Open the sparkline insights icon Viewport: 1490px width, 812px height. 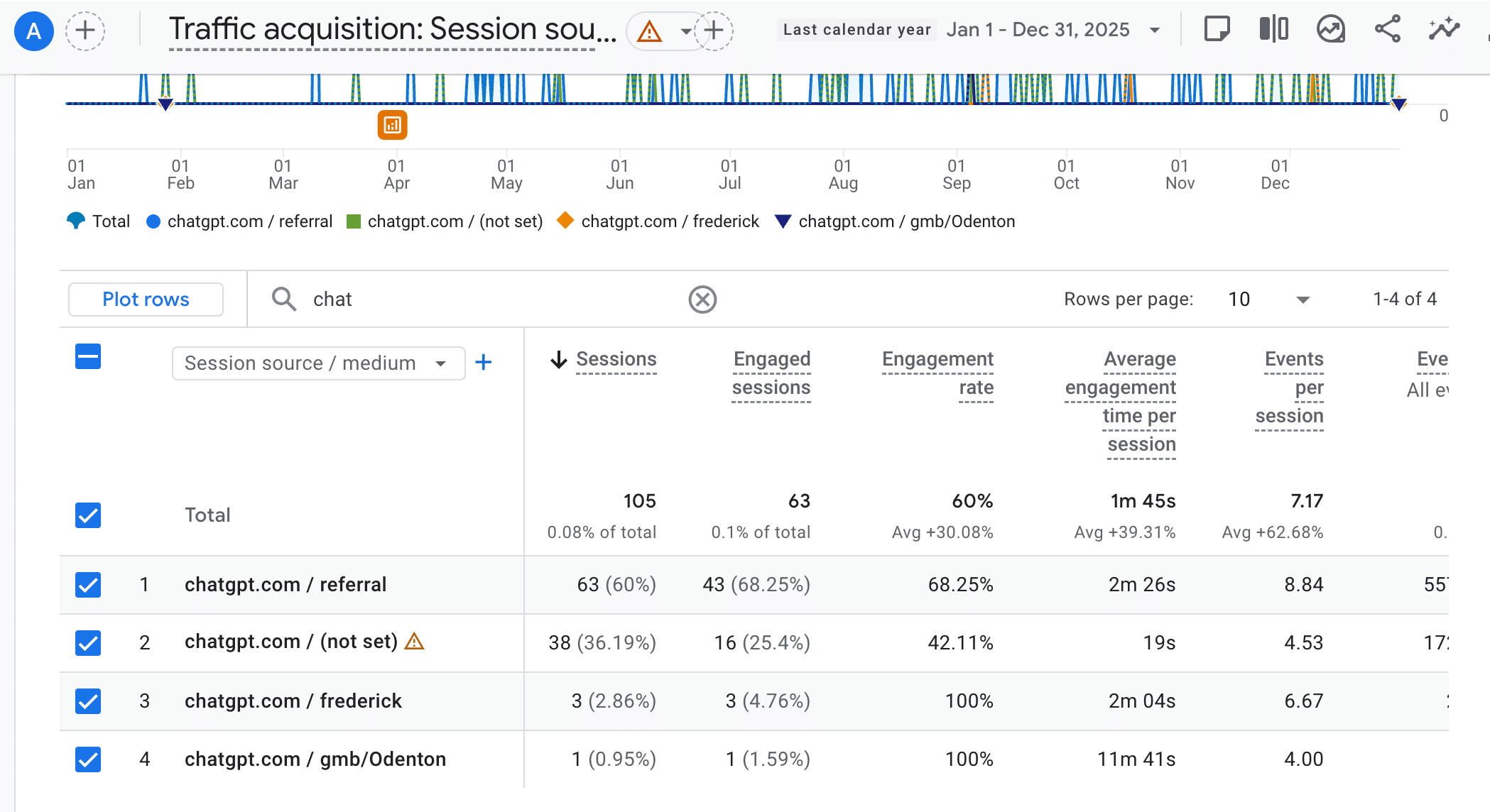[1444, 30]
